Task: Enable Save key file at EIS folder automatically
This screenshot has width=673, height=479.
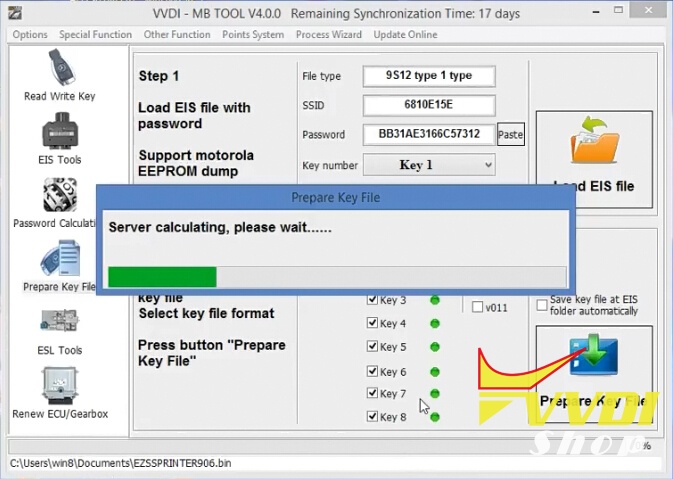Action: [x=542, y=305]
